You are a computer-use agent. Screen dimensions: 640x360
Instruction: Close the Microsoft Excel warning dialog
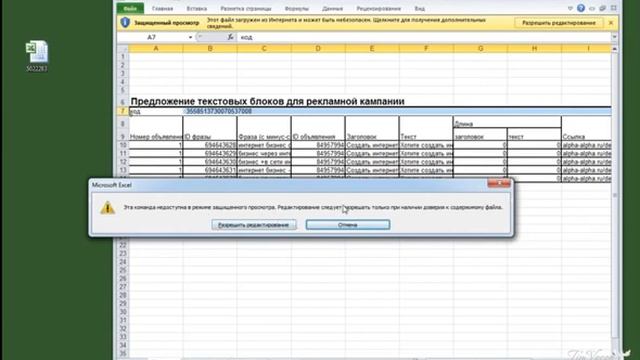[x=499, y=184]
